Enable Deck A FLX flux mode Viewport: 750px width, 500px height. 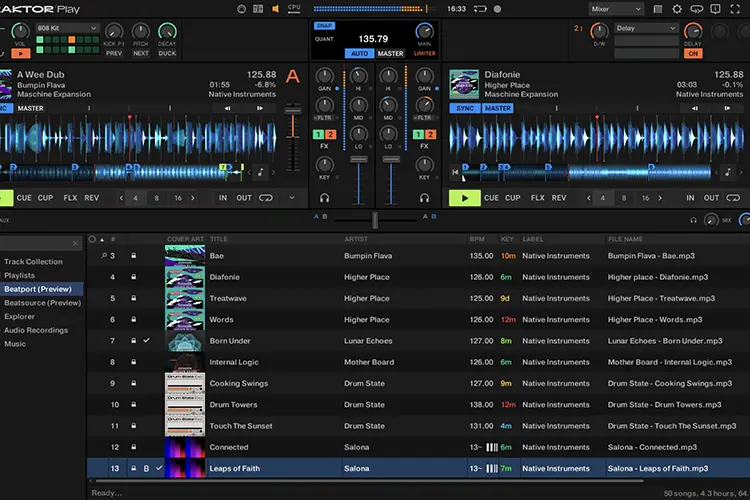point(70,198)
